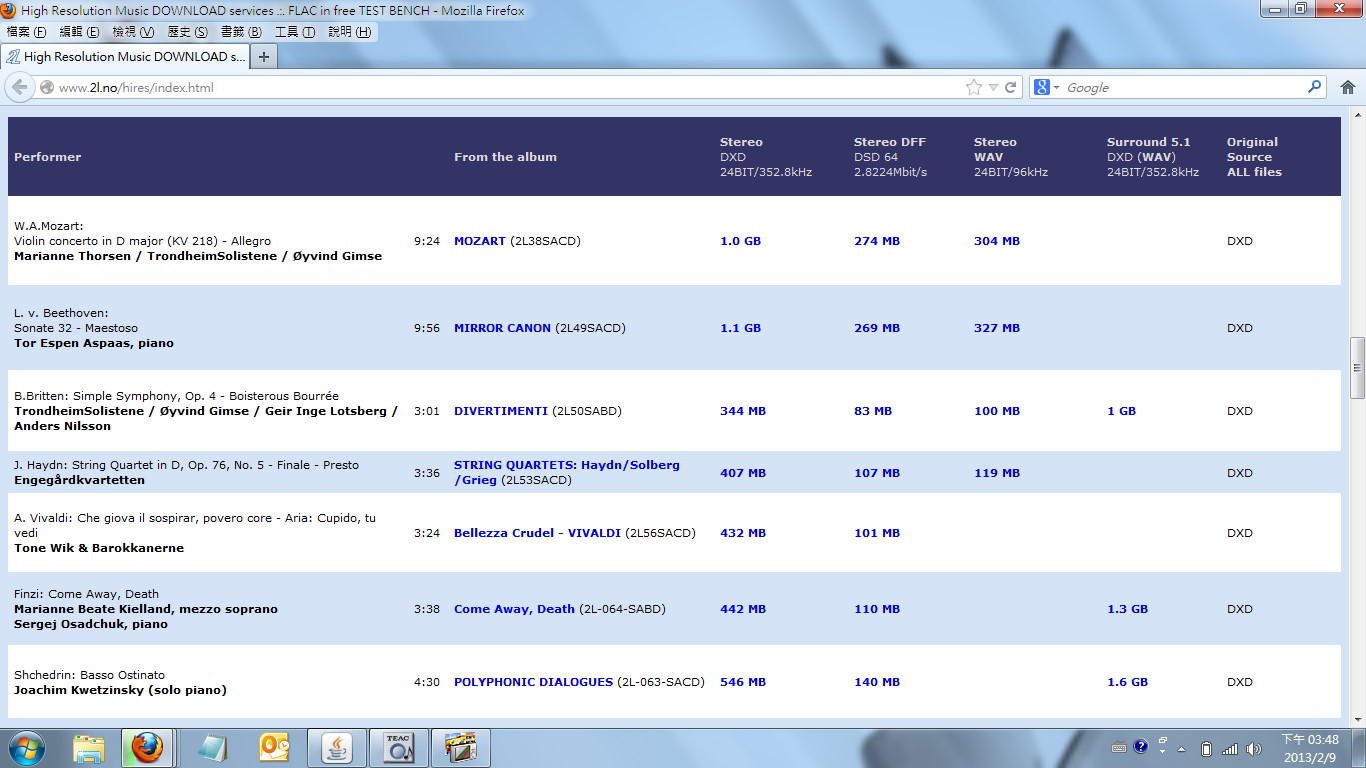Click the page vertical scrollbar thumb
The image size is (1366, 768).
point(1357,368)
